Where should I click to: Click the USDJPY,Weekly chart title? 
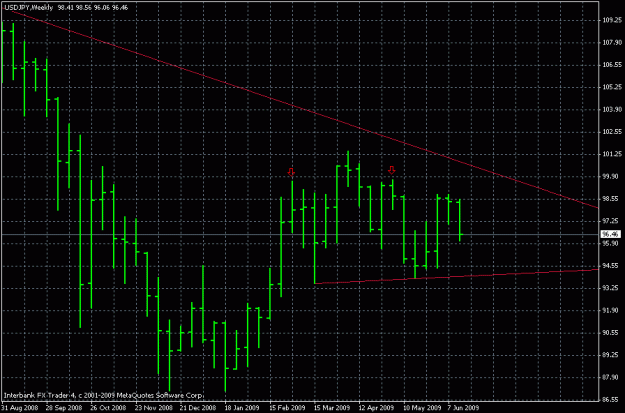tap(28, 8)
